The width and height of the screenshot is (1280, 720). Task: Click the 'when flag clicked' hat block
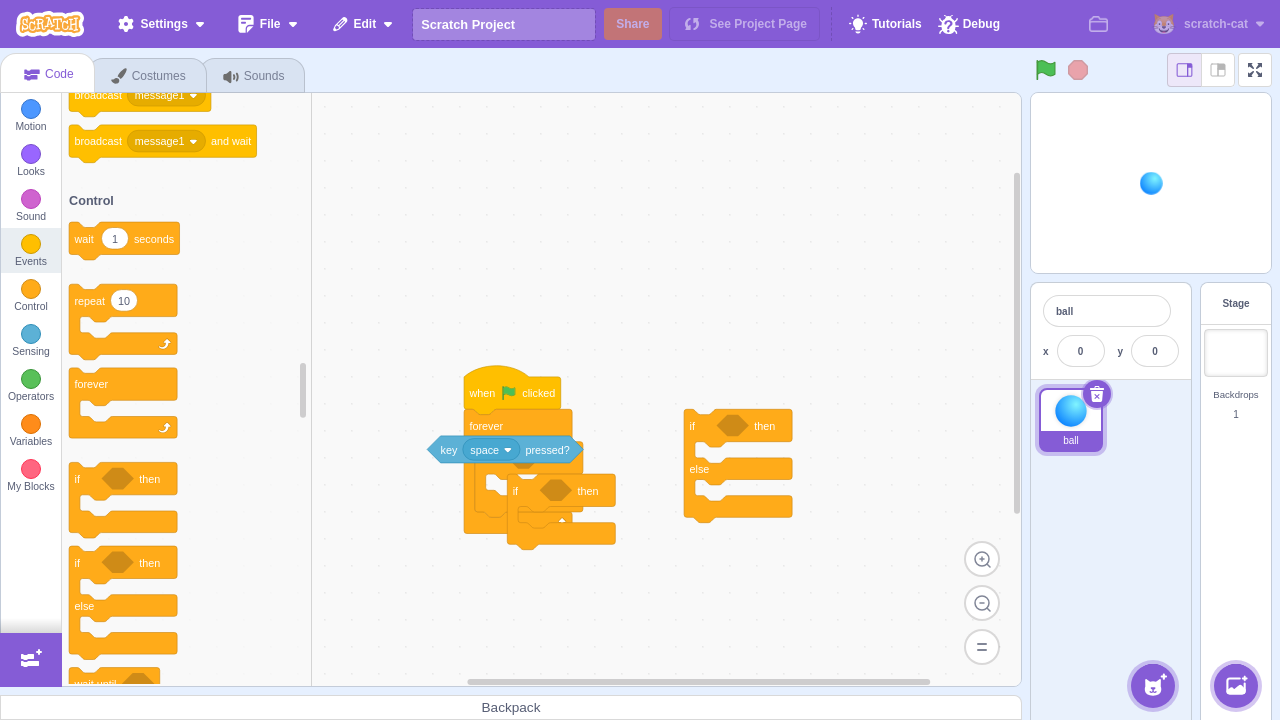click(x=512, y=390)
